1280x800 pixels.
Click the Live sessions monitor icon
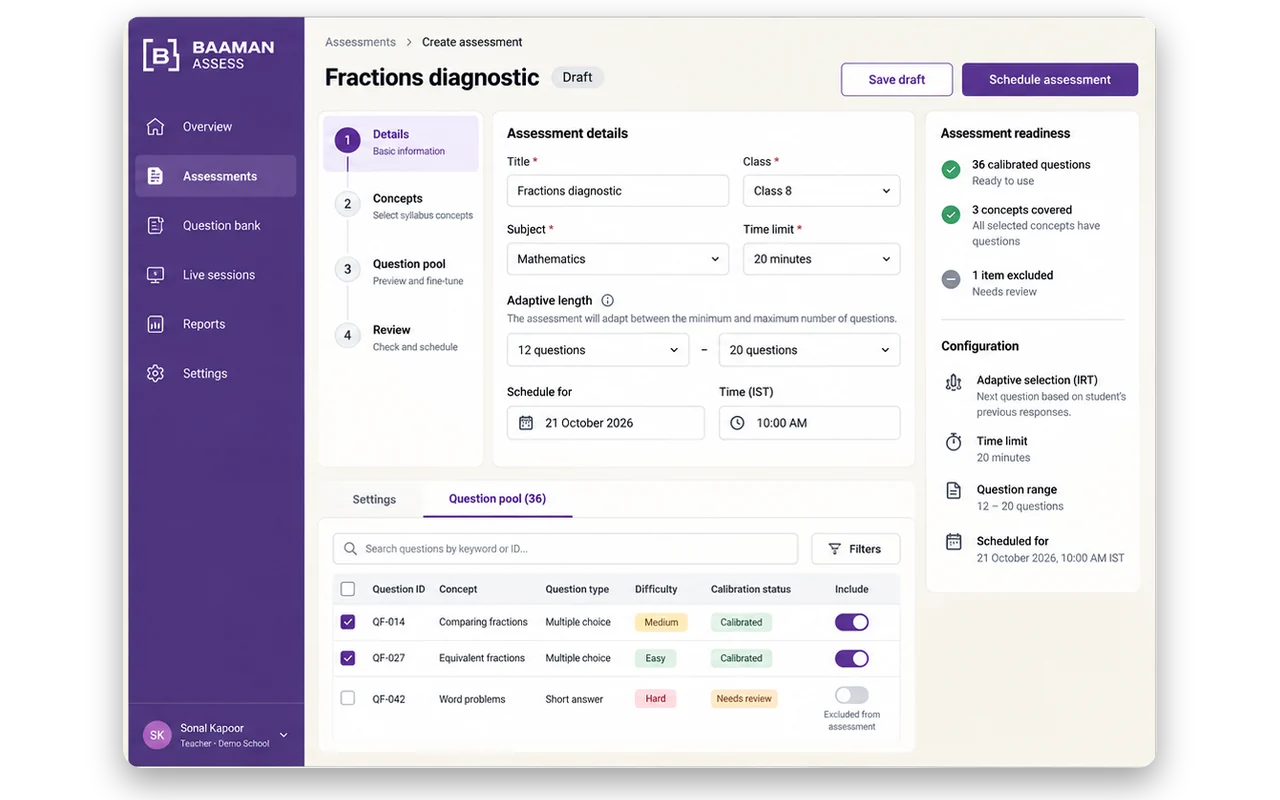(x=155, y=275)
